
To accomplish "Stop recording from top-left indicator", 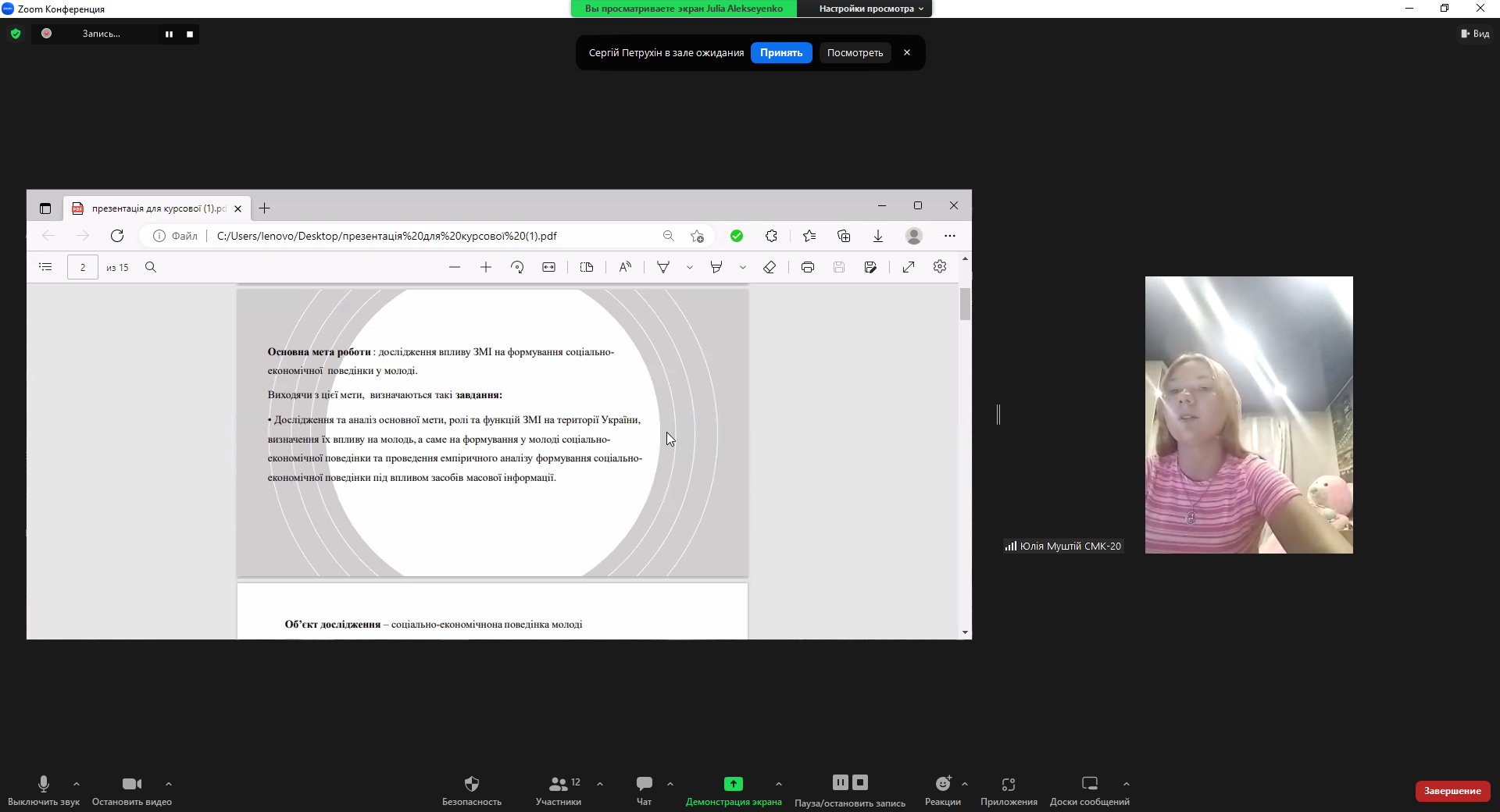I will [190, 34].
